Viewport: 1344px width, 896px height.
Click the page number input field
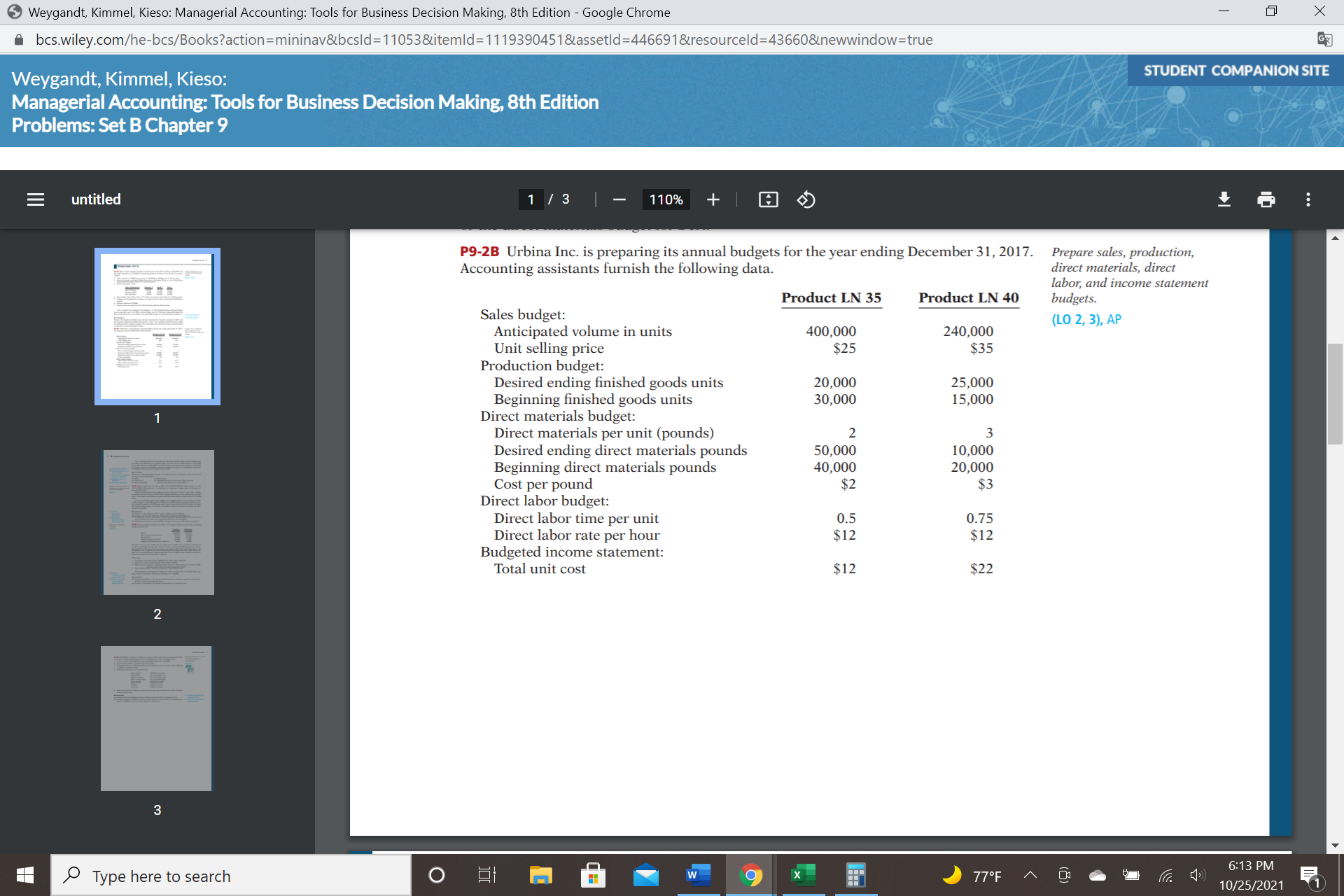pos(531,199)
